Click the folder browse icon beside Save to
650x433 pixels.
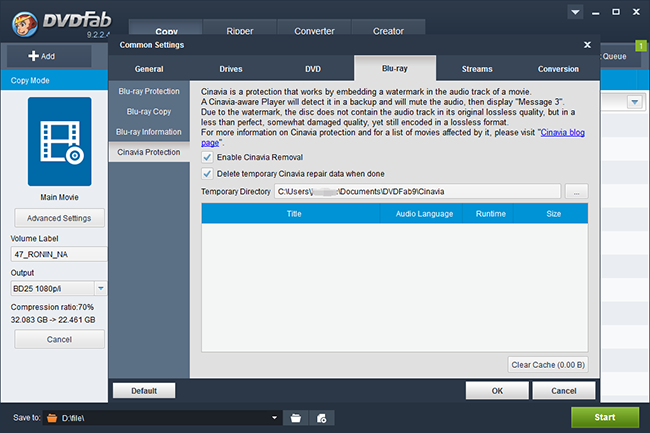pyautogui.click(x=296, y=418)
